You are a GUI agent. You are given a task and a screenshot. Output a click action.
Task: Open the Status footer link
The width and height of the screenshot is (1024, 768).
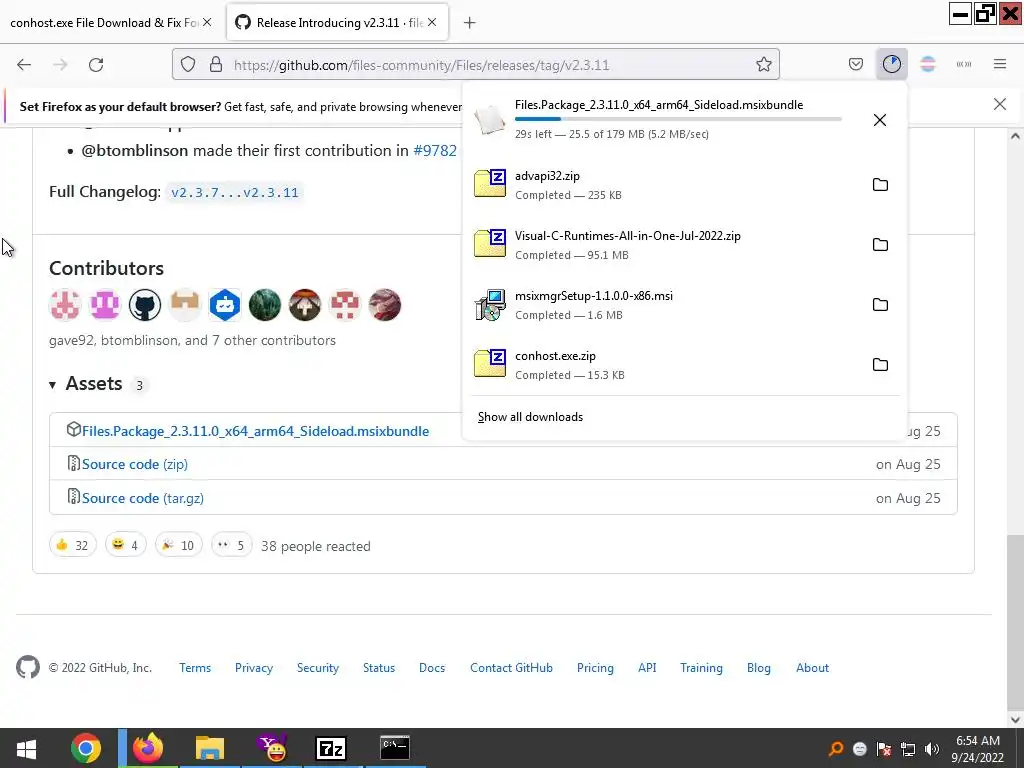[379, 668]
